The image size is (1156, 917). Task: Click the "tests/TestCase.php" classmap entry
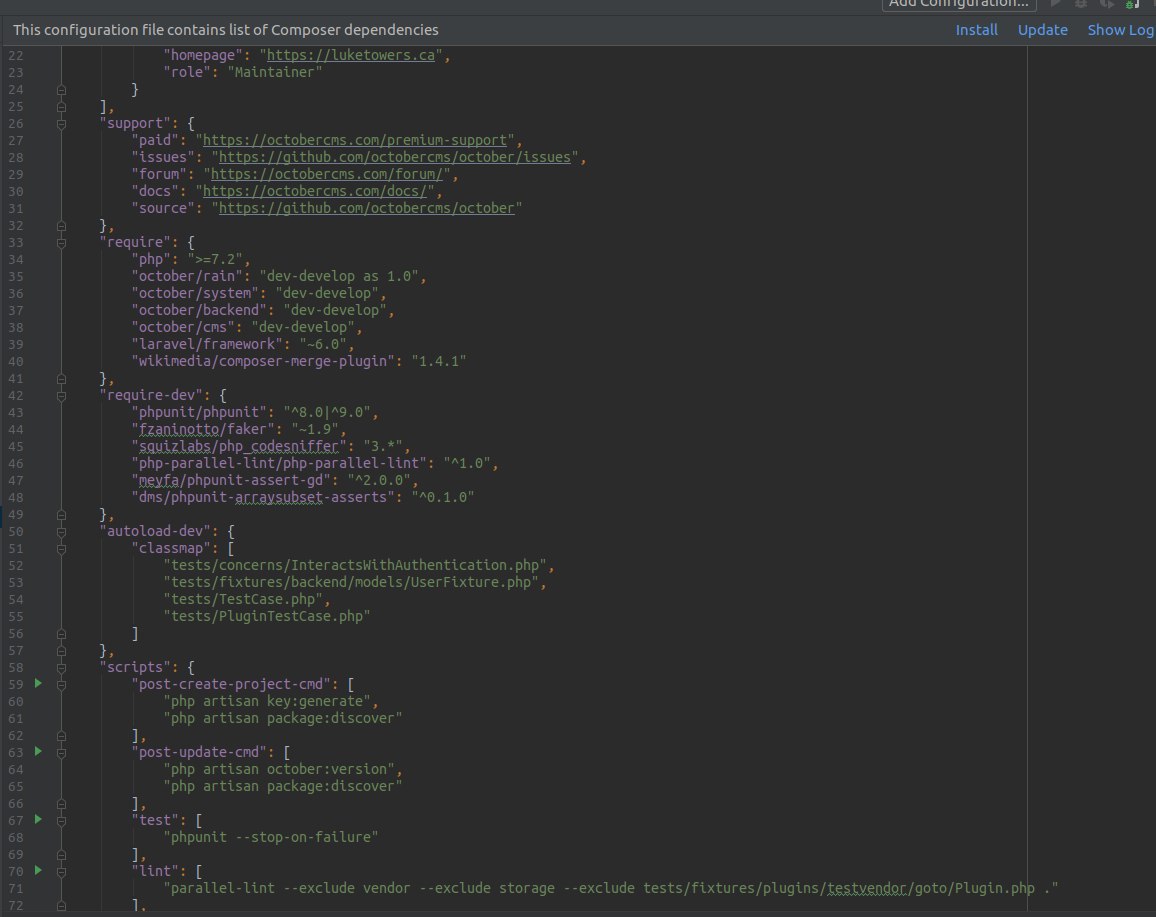point(243,599)
